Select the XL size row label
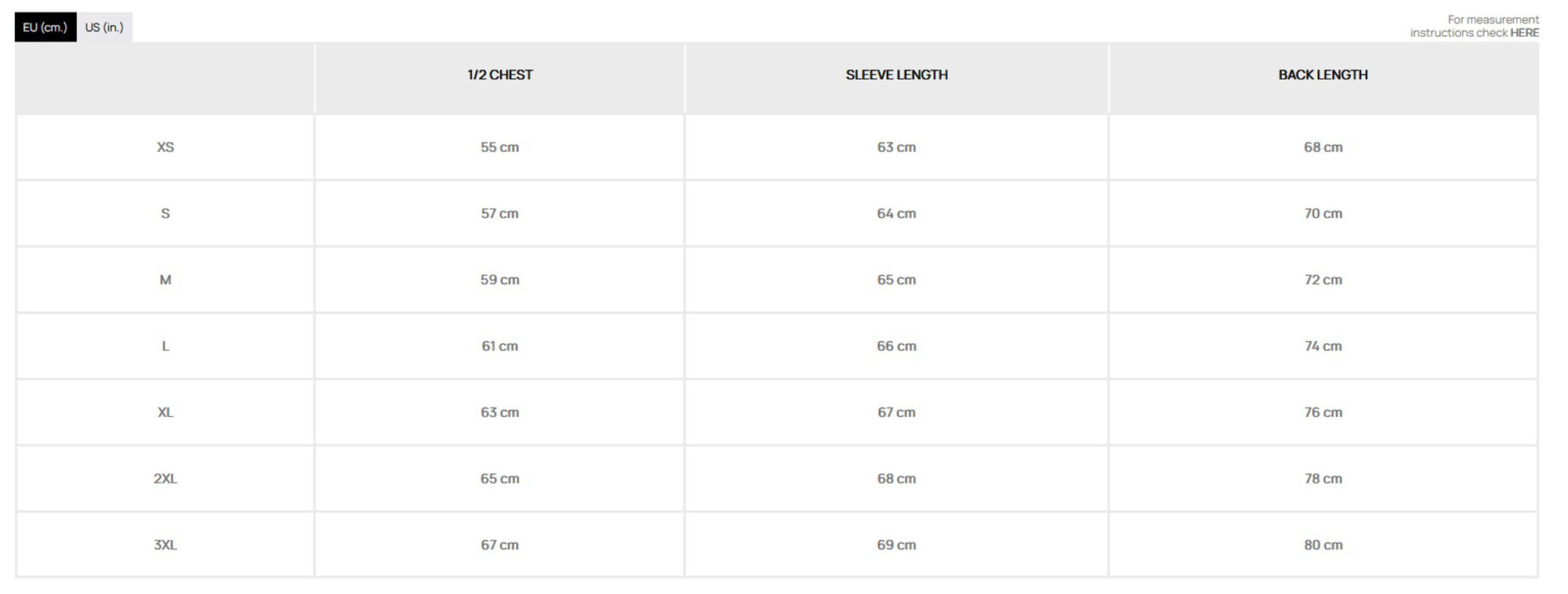Viewport: 1568px width, 594px height. (165, 412)
